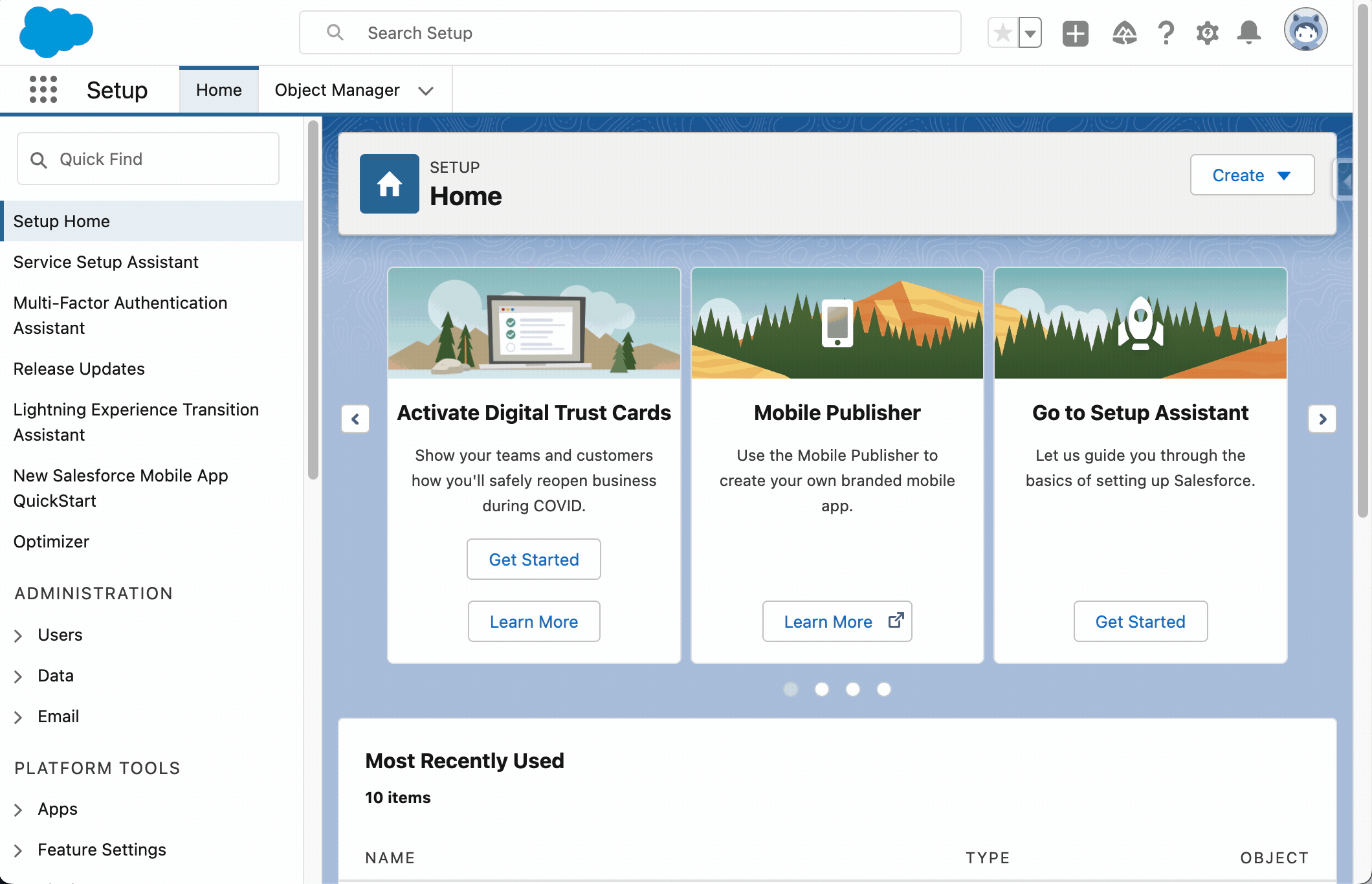Click the second carousel indicator dot
Image resolution: width=1372 pixels, height=884 pixels.
(821, 688)
